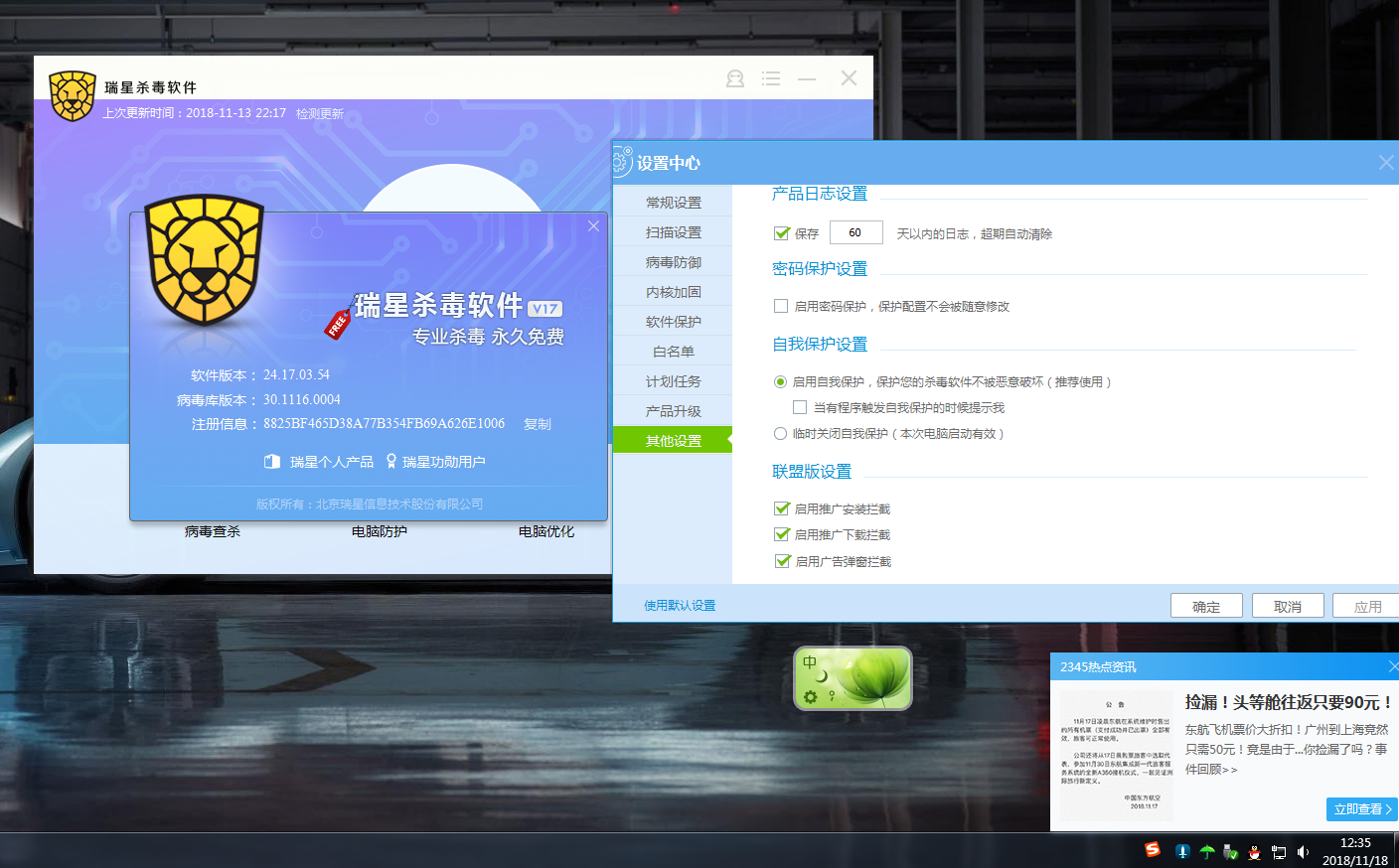The width and height of the screenshot is (1399, 868).
Task: Click the 瑞星个人产品 link text
Action: (x=332, y=462)
